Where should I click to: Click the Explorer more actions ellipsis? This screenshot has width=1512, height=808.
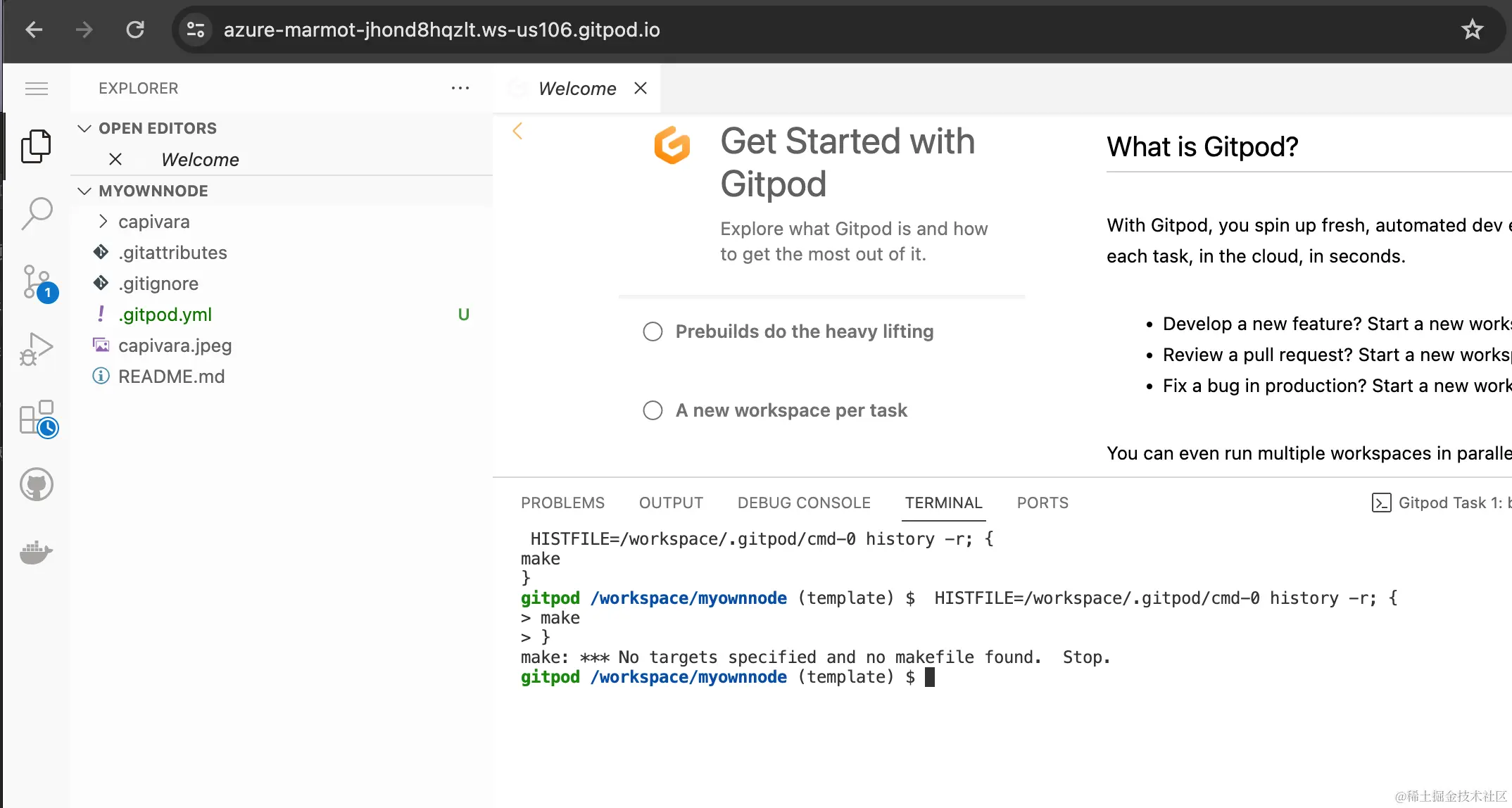tap(460, 88)
